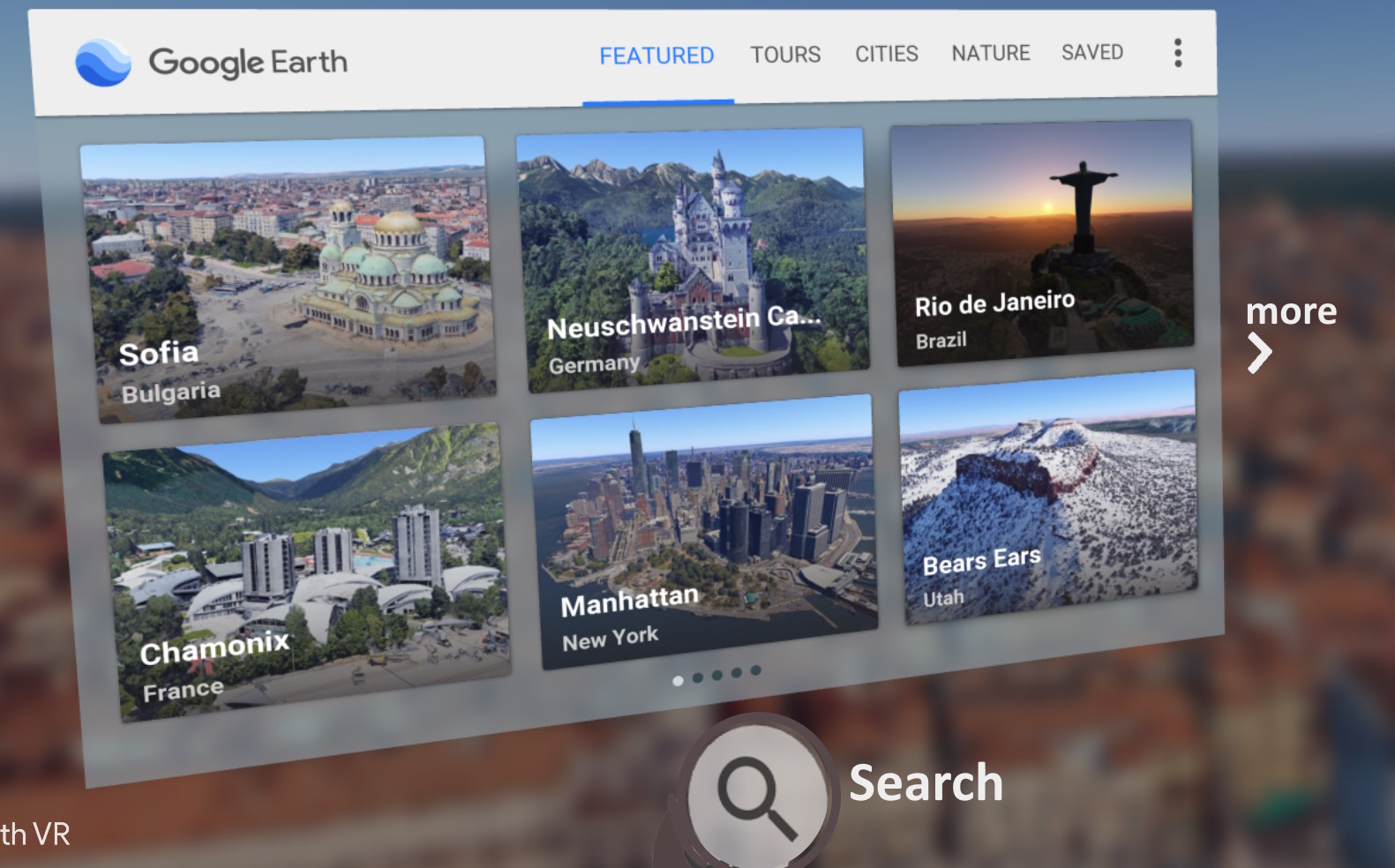The height and width of the screenshot is (868, 1395).
Task: Jump to the second page dot
Action: tap(698, 677)
